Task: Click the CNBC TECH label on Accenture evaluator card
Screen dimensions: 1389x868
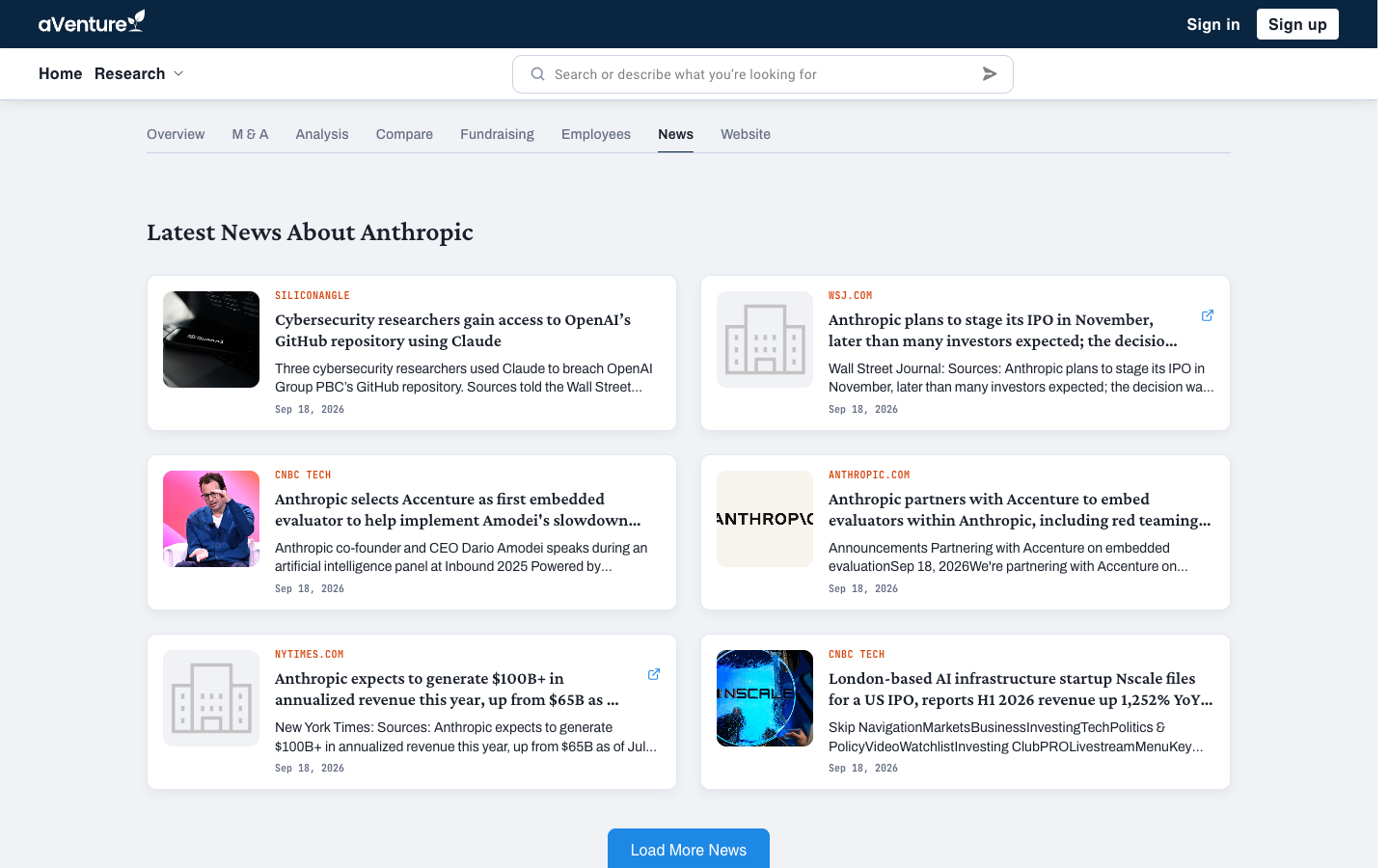Action: click(303, 475)
